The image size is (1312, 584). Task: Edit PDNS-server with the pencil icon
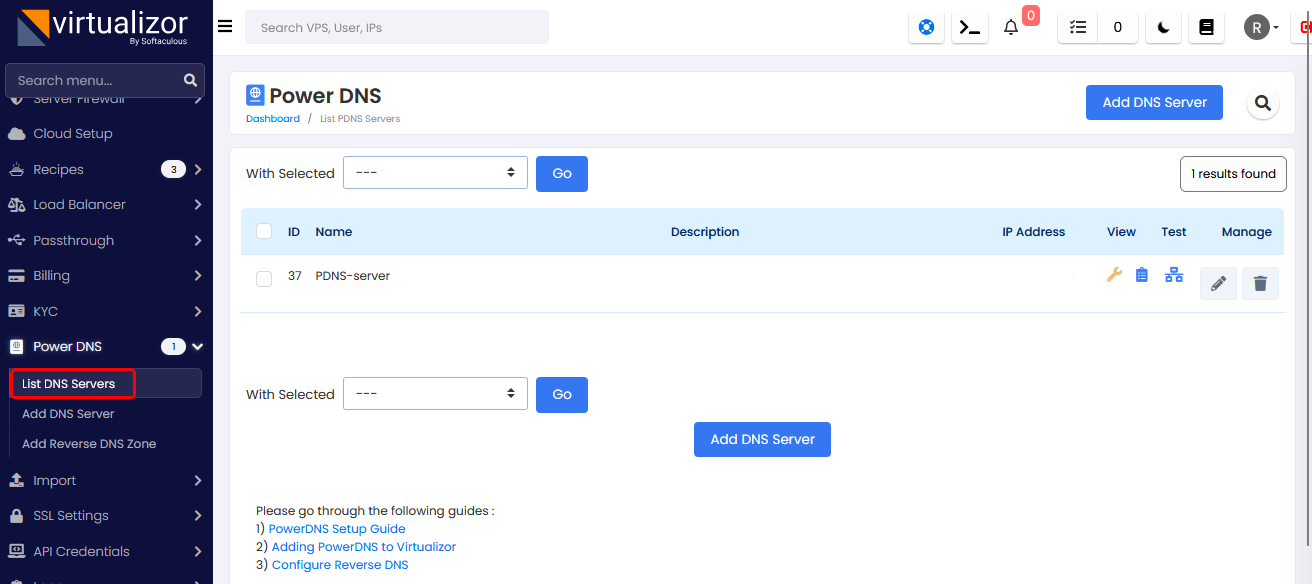click(1218, 284)
